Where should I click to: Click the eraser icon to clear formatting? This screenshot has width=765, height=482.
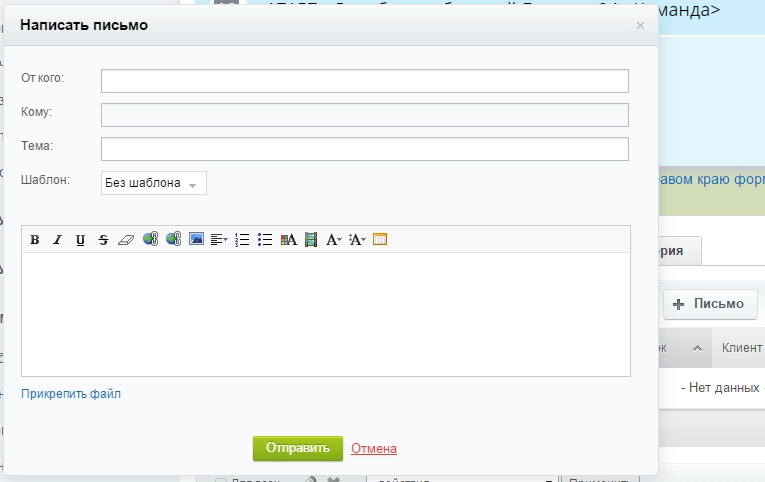[125, 240]
